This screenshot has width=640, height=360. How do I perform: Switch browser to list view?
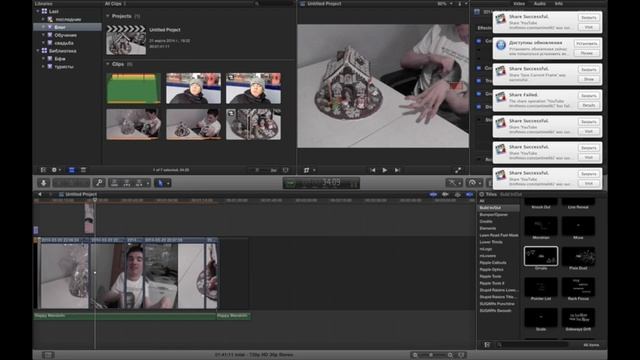coord(83,170)
